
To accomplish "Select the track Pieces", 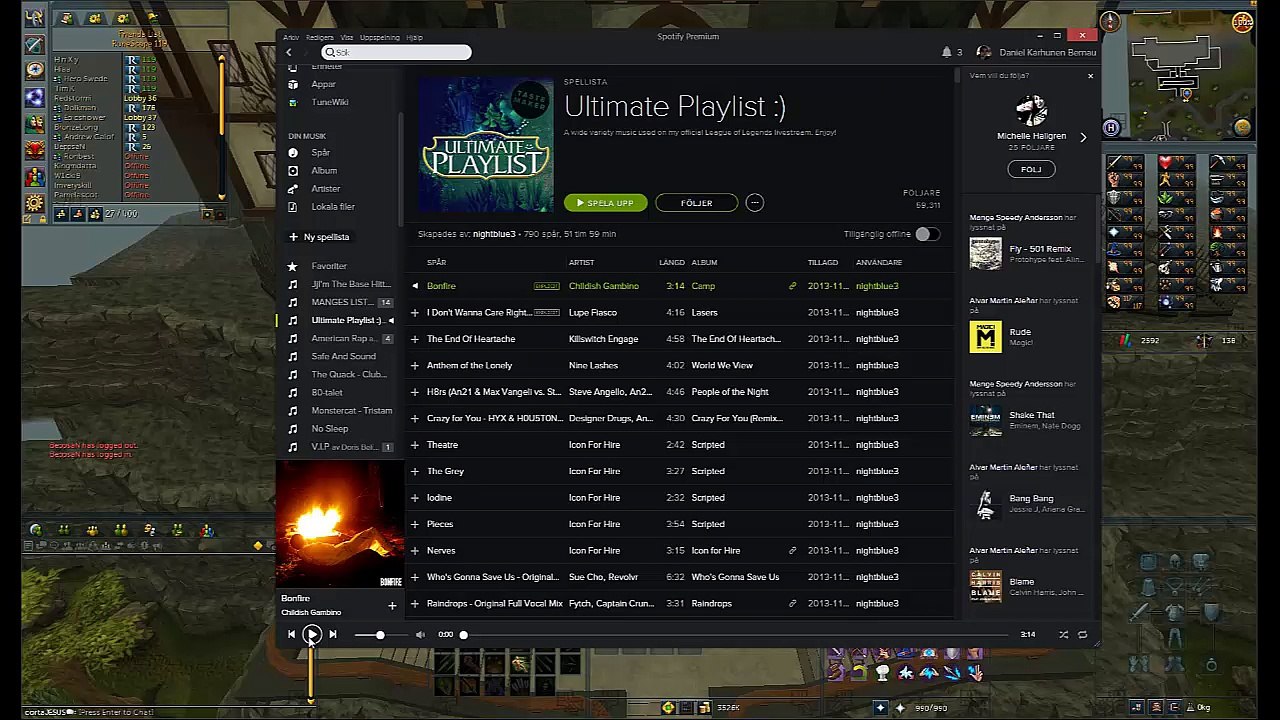I will tap(440, 524).
